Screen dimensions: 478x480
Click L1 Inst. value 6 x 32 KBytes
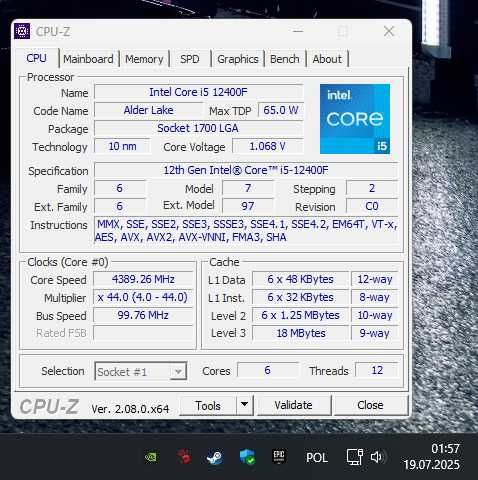(300, 297)
